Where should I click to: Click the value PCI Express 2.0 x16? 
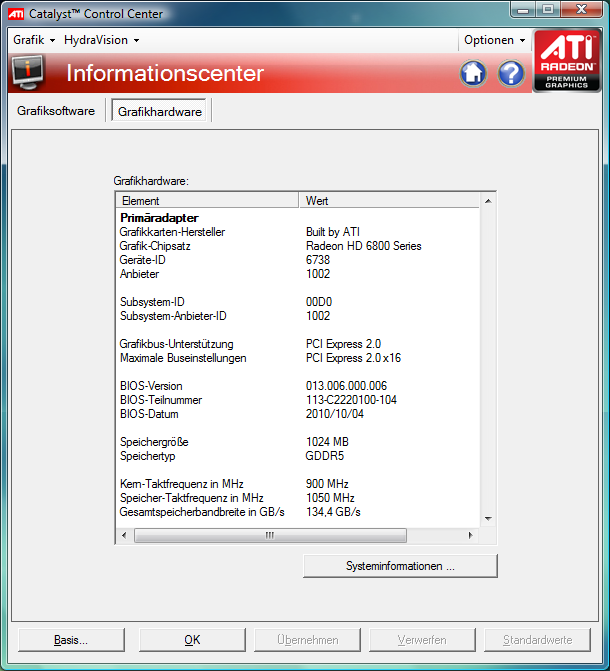click(353, 358)
